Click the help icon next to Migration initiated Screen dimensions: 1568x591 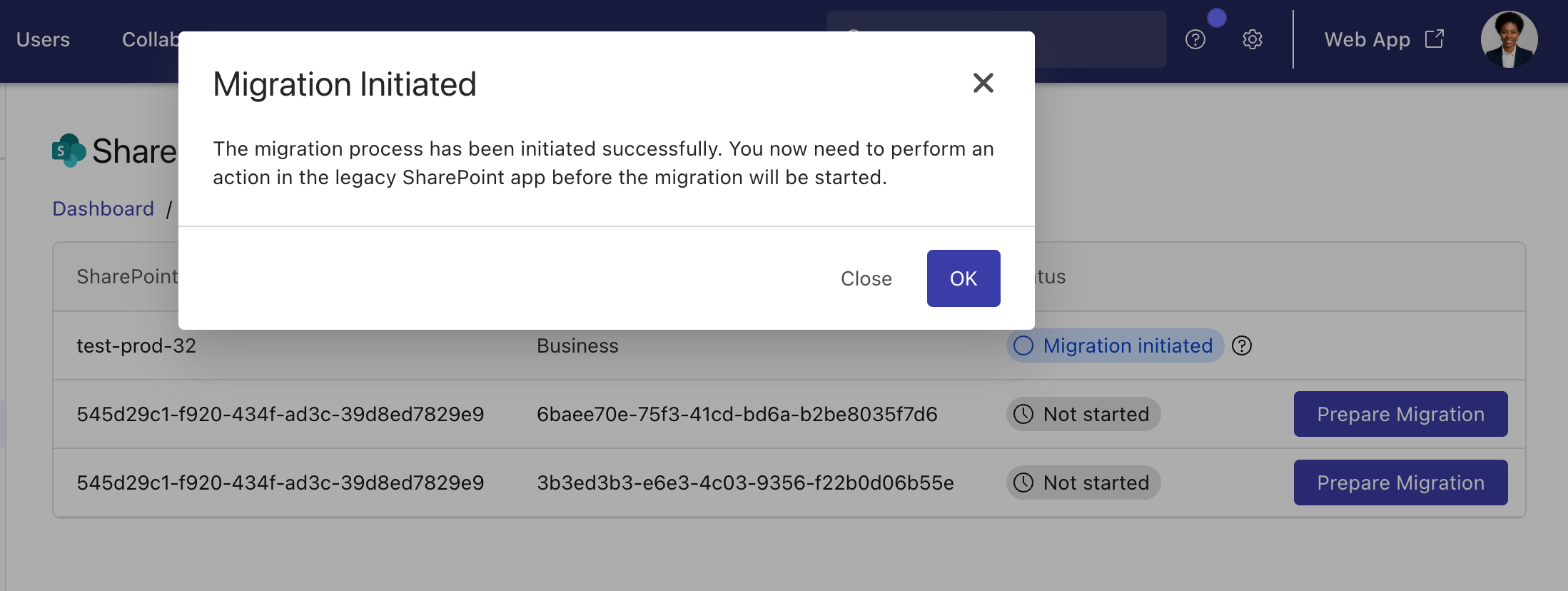click(1242, 345)
